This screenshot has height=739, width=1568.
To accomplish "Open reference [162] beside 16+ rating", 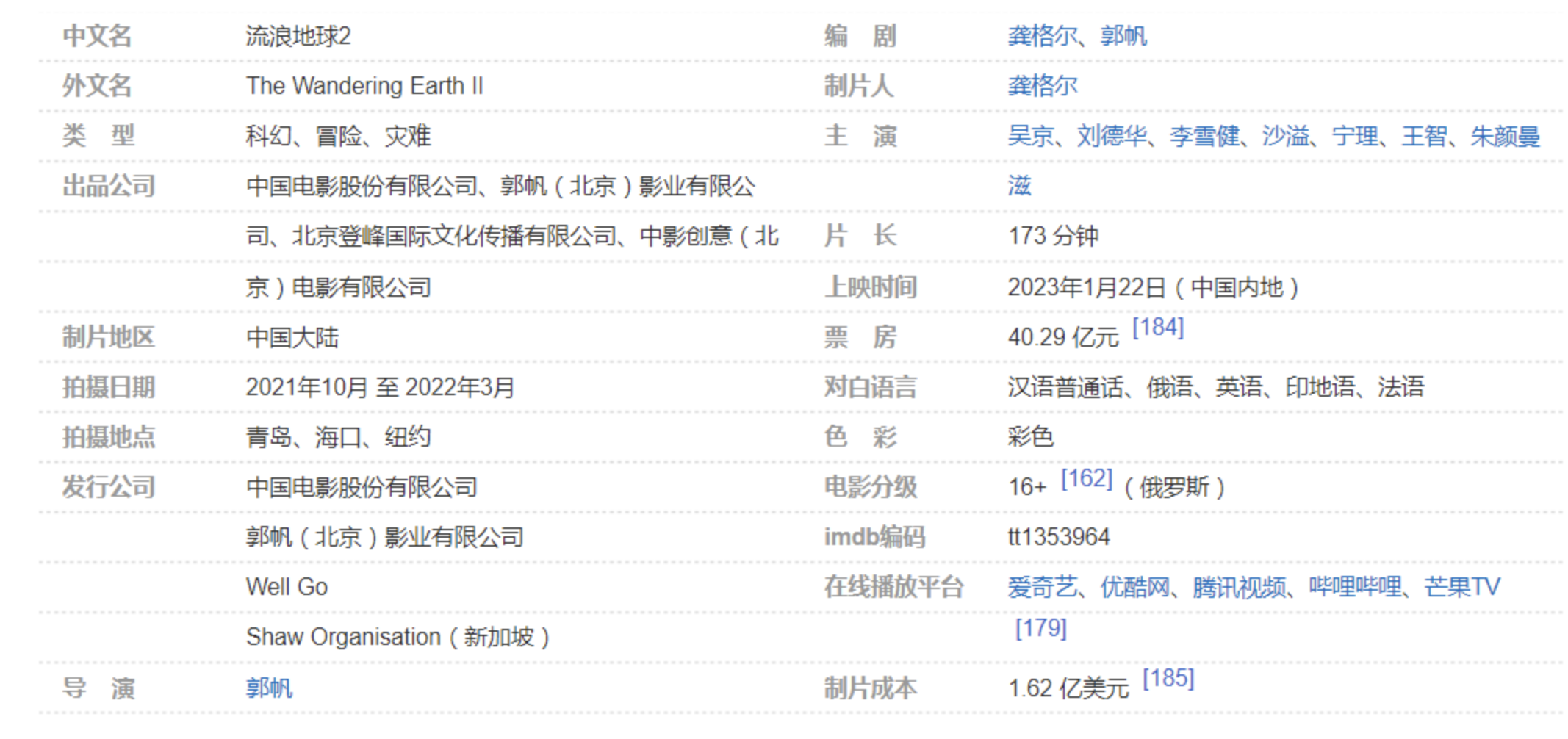I will pyautogui.click(x=1087, y=478).
